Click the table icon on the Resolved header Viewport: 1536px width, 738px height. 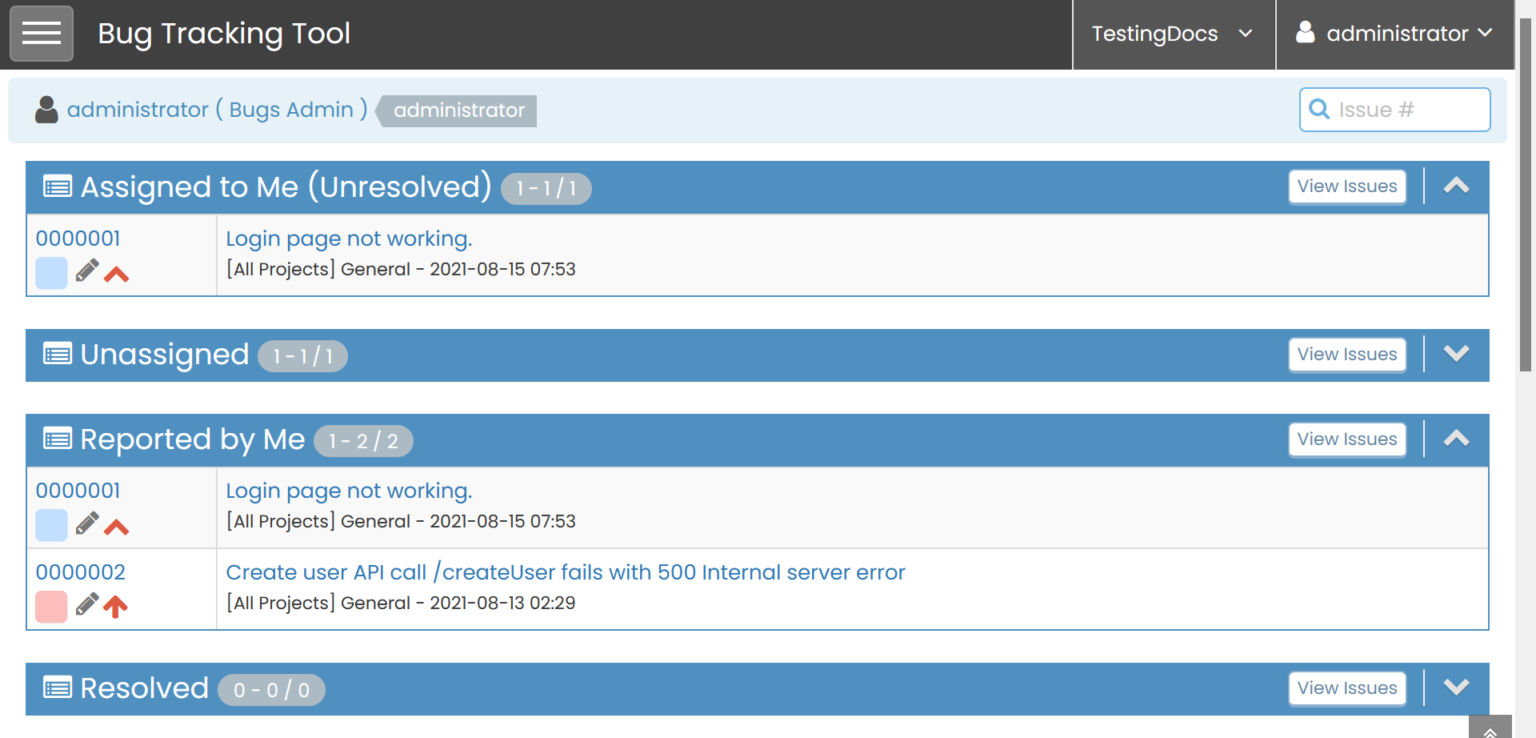[x=57, y=688]
